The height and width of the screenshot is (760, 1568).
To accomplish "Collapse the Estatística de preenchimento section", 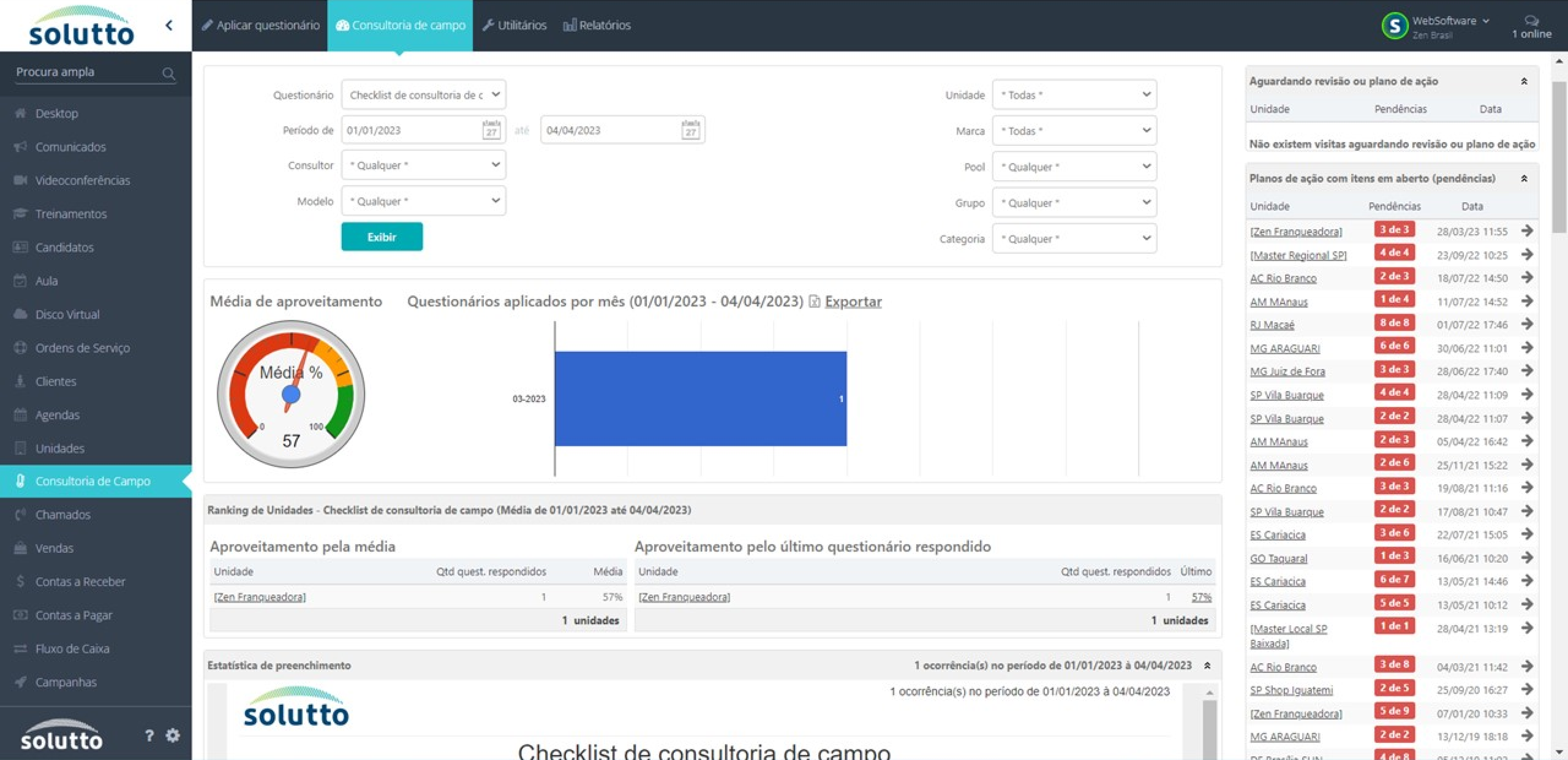I will (x=1207, y=666).
